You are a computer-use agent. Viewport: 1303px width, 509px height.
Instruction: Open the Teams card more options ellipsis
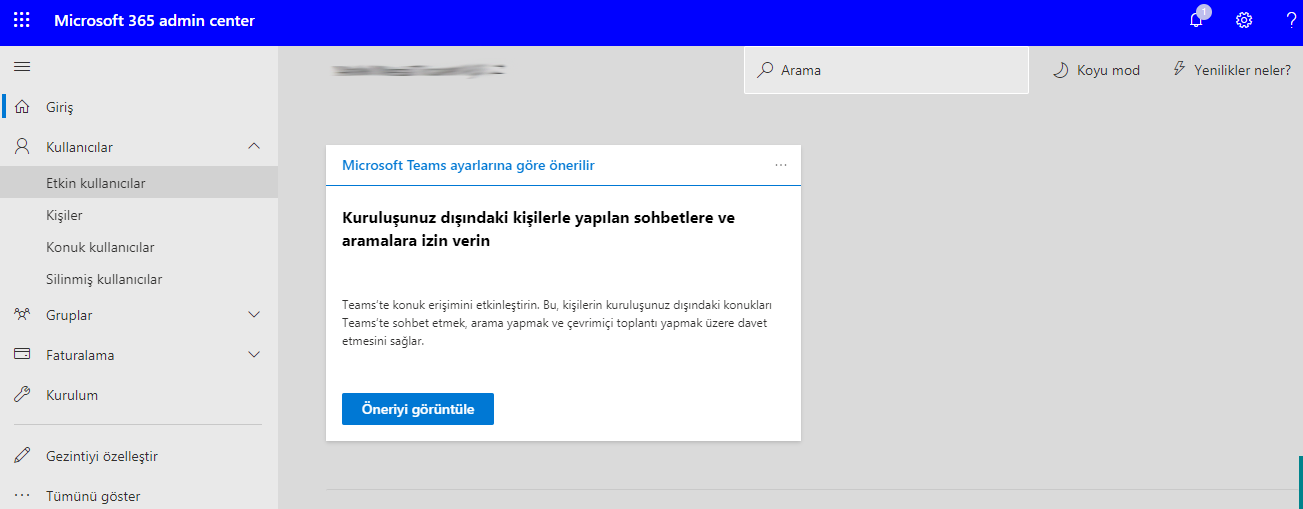click(x=781, y=165)
